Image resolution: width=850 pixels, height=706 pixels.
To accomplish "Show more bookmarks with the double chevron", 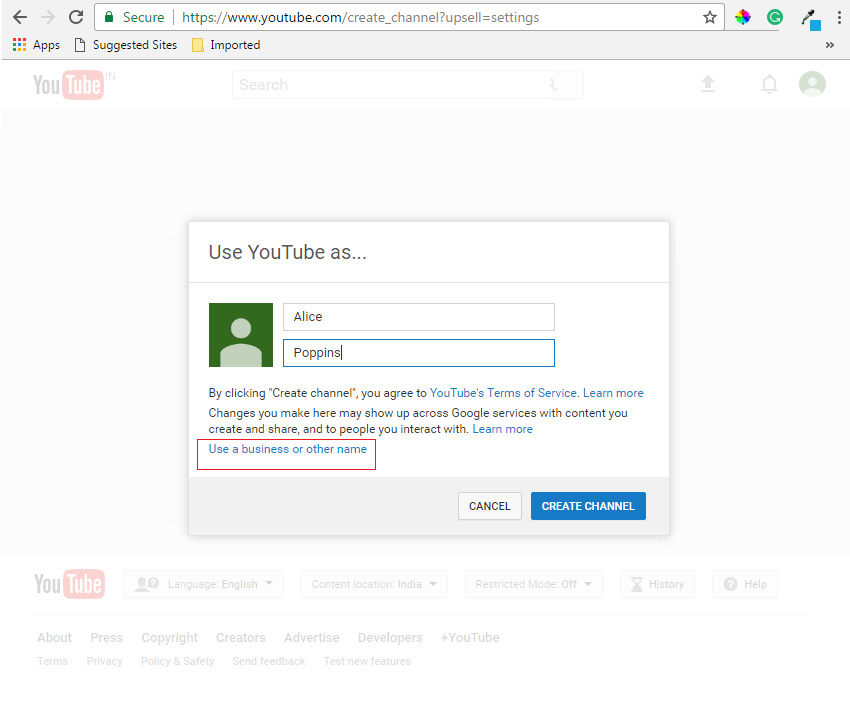I will click(829, 45).
